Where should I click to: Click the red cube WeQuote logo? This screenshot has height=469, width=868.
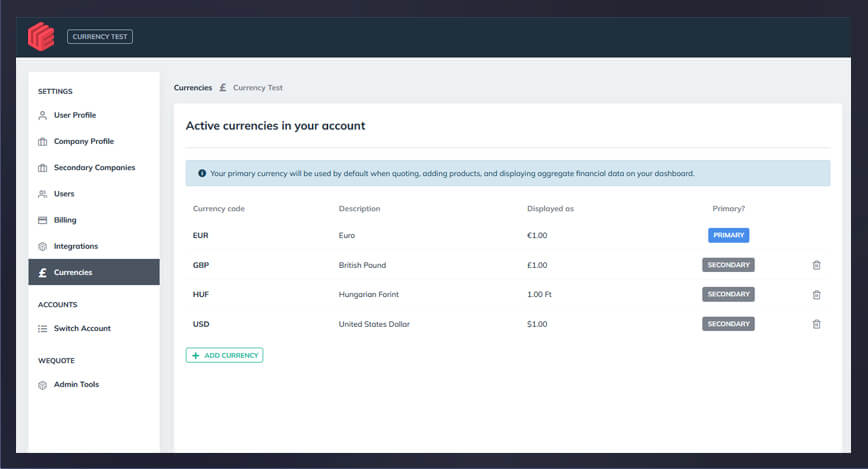click(41, 37)
